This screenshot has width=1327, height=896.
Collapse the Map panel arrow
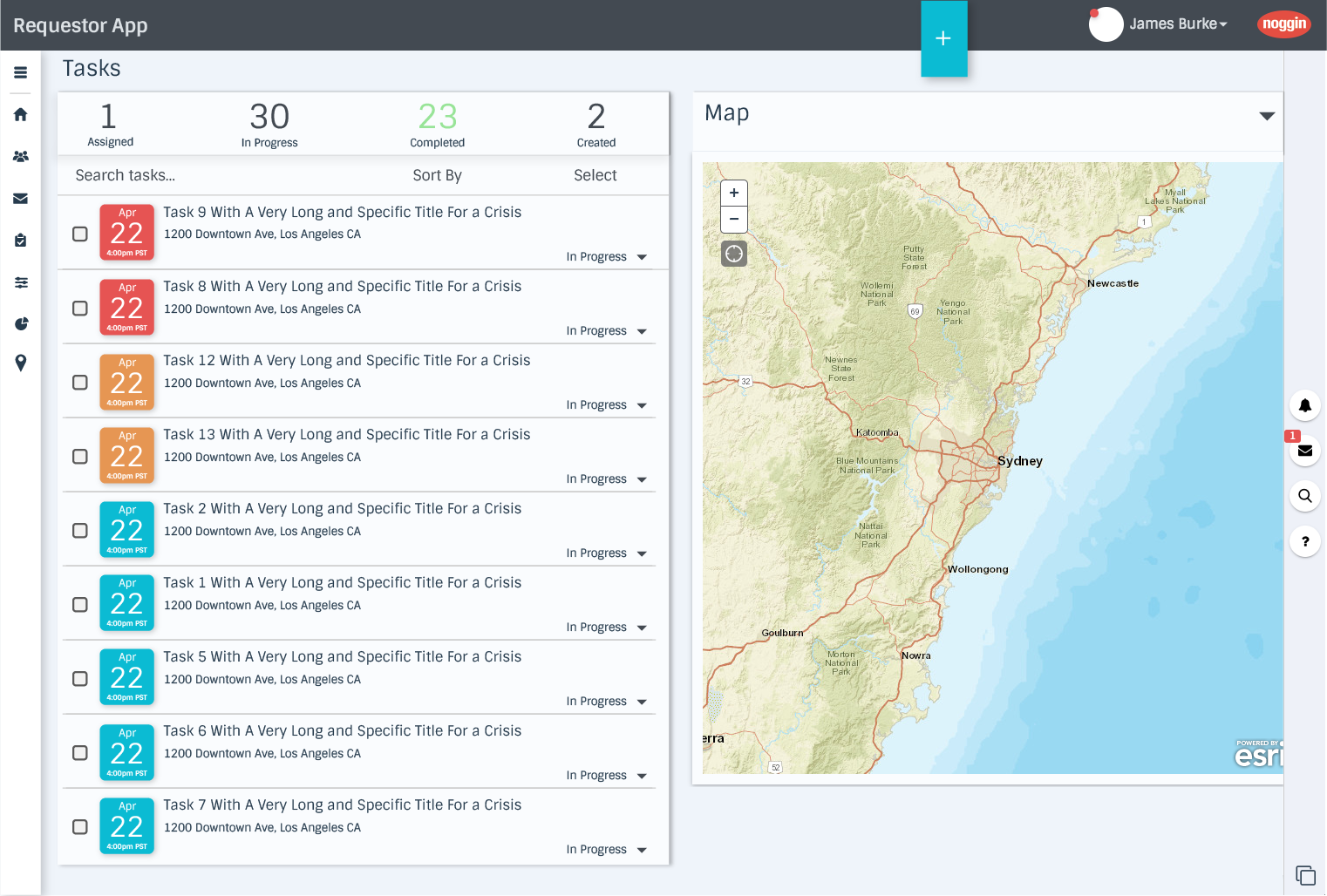1267,116
